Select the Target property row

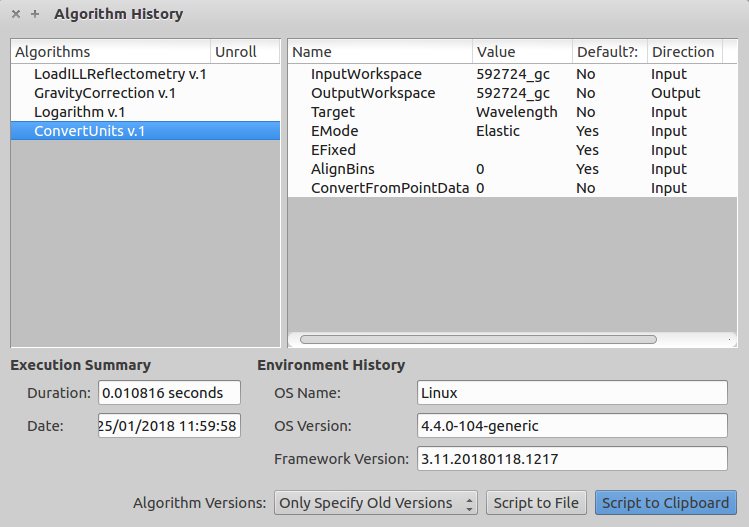333,112
